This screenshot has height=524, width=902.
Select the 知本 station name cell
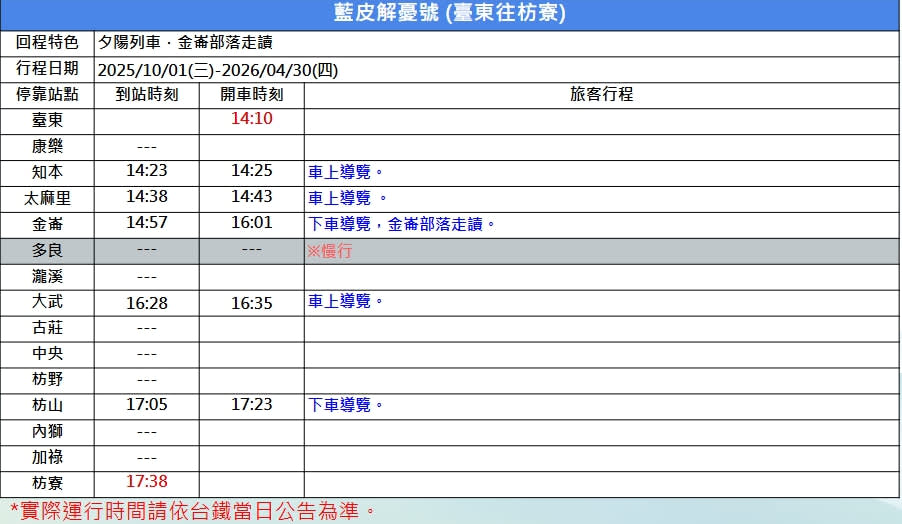click(47, 171)
